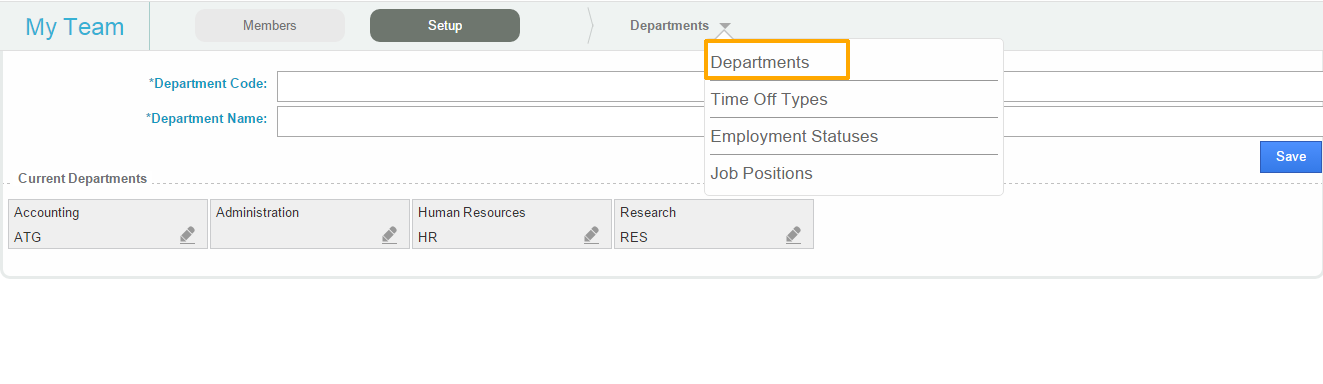This screenshot has width=1323, height=384.
Task: Click pencil icon on Administration card
Action: click(389, 235)
